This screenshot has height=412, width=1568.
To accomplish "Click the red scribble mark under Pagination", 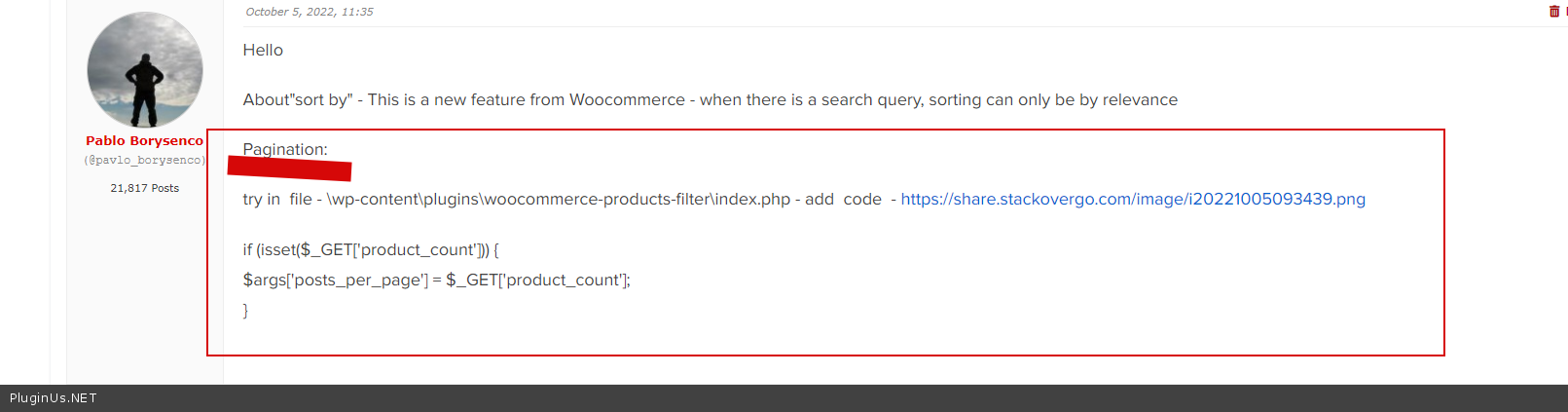I will click(x=289, y=169).
